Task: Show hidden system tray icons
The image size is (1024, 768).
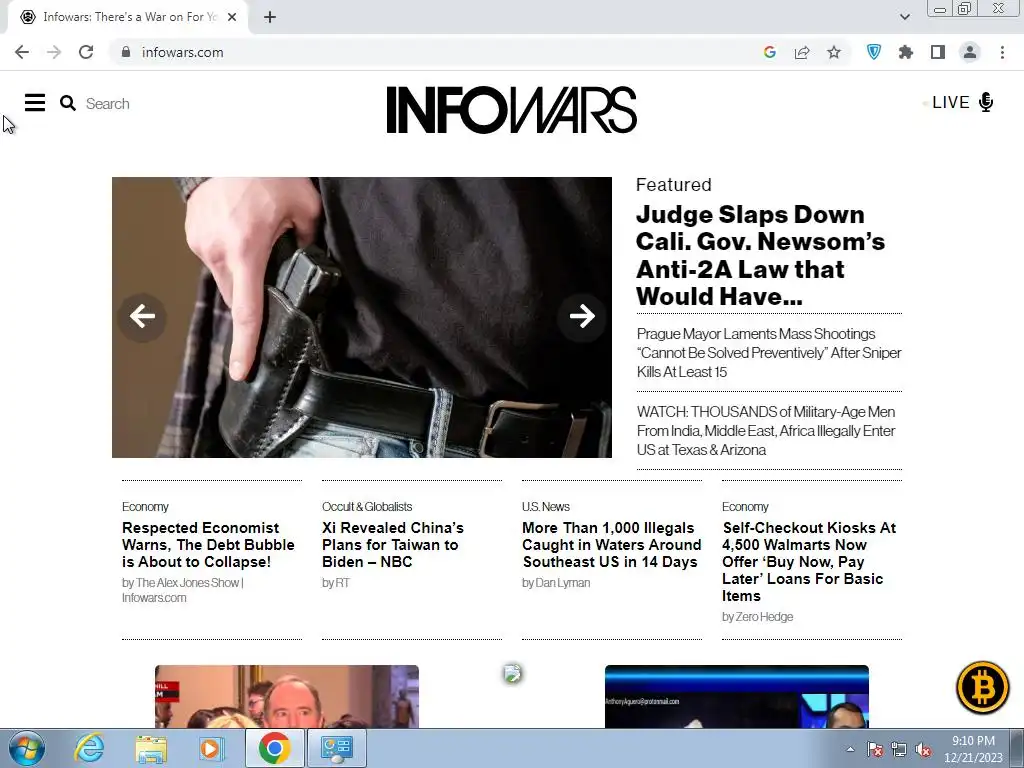Action: 850,749
